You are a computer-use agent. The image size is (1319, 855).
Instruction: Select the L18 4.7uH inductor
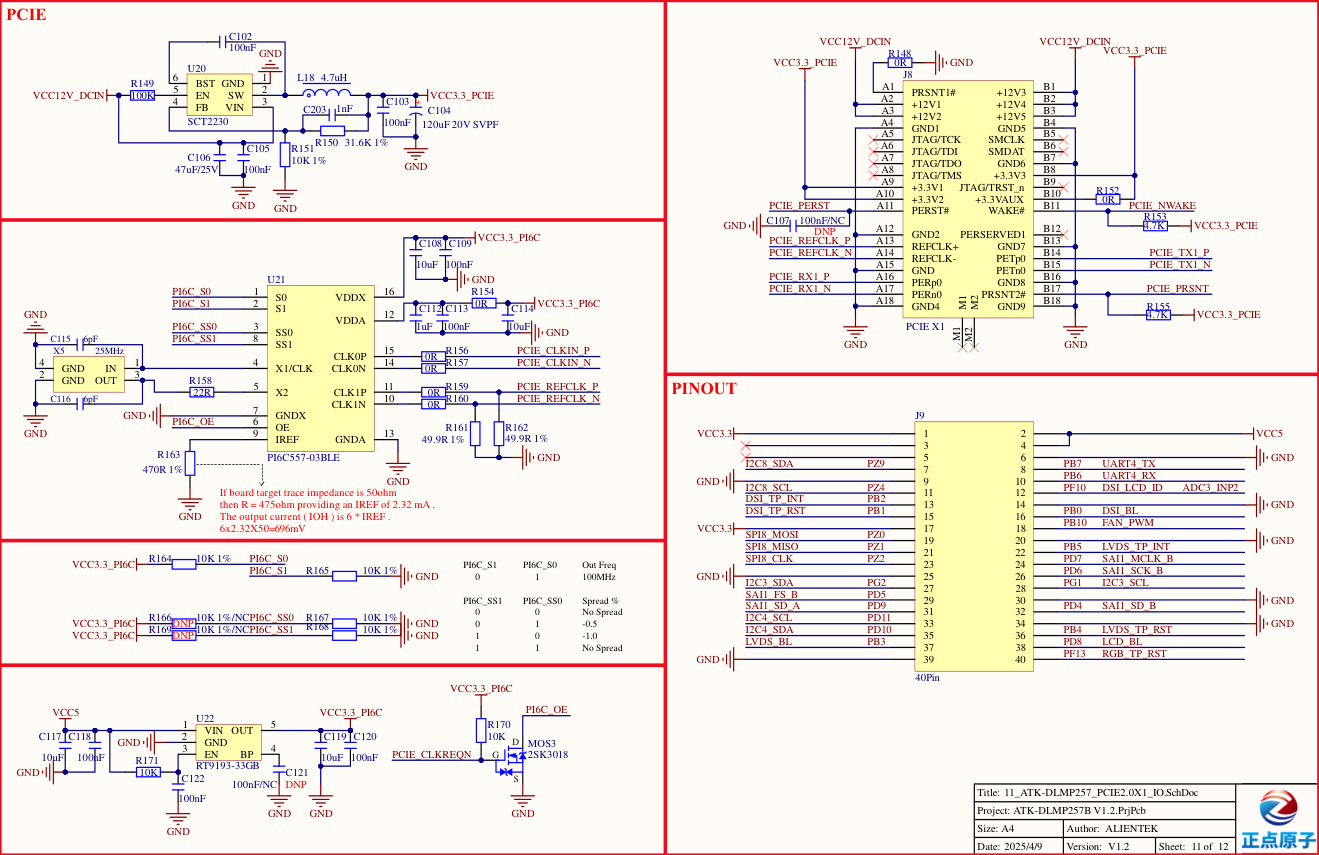(326, 93)
